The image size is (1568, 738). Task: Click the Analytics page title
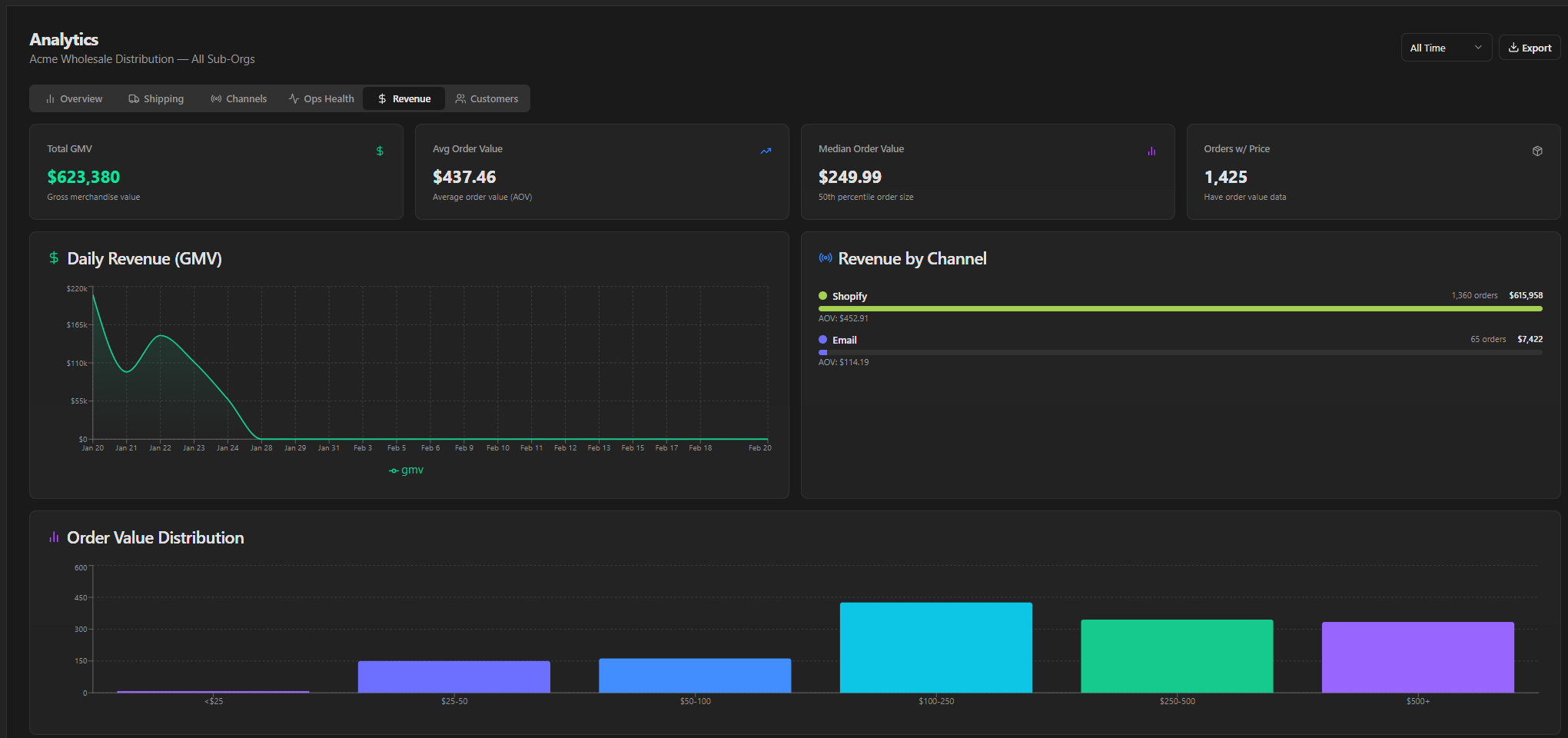(64, 39)
